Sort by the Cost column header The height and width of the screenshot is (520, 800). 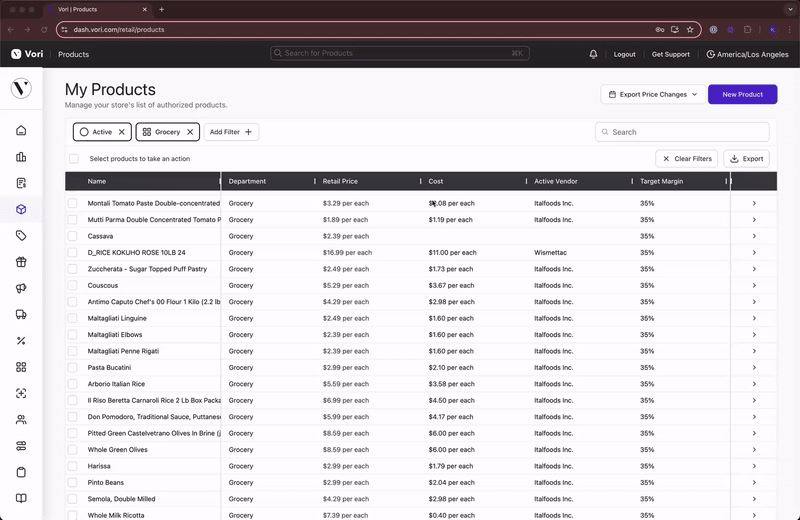tap(436, 181)
